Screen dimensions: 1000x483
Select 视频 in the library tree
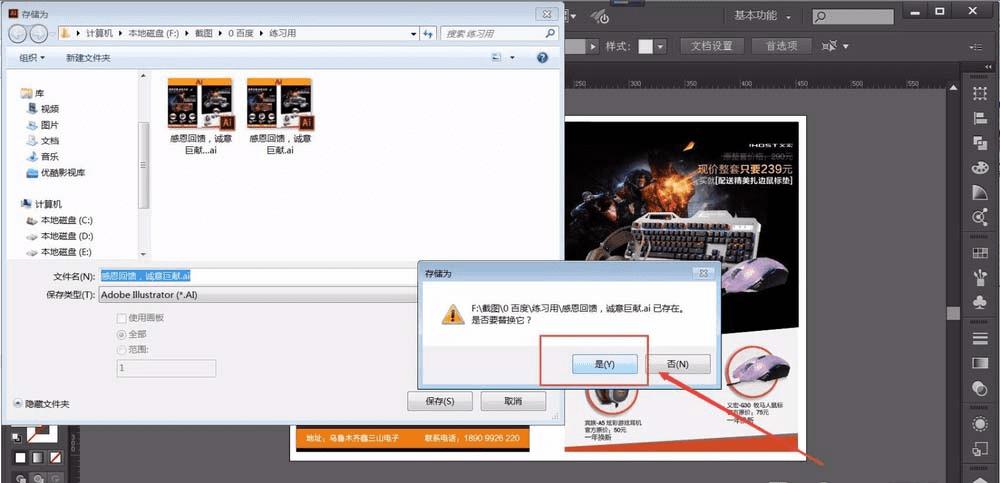(x=50, y=109)
